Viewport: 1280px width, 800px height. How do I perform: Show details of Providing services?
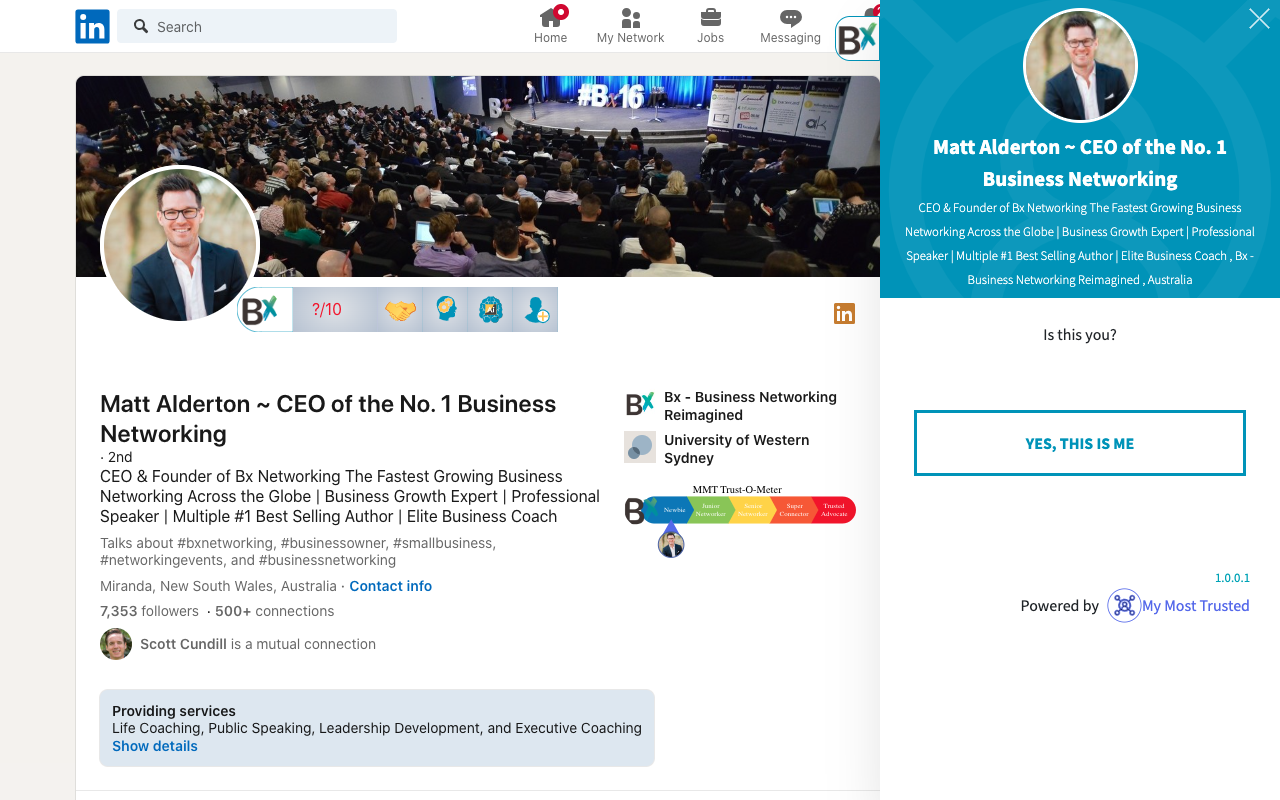pyautogui.click(x=155, y=746)
